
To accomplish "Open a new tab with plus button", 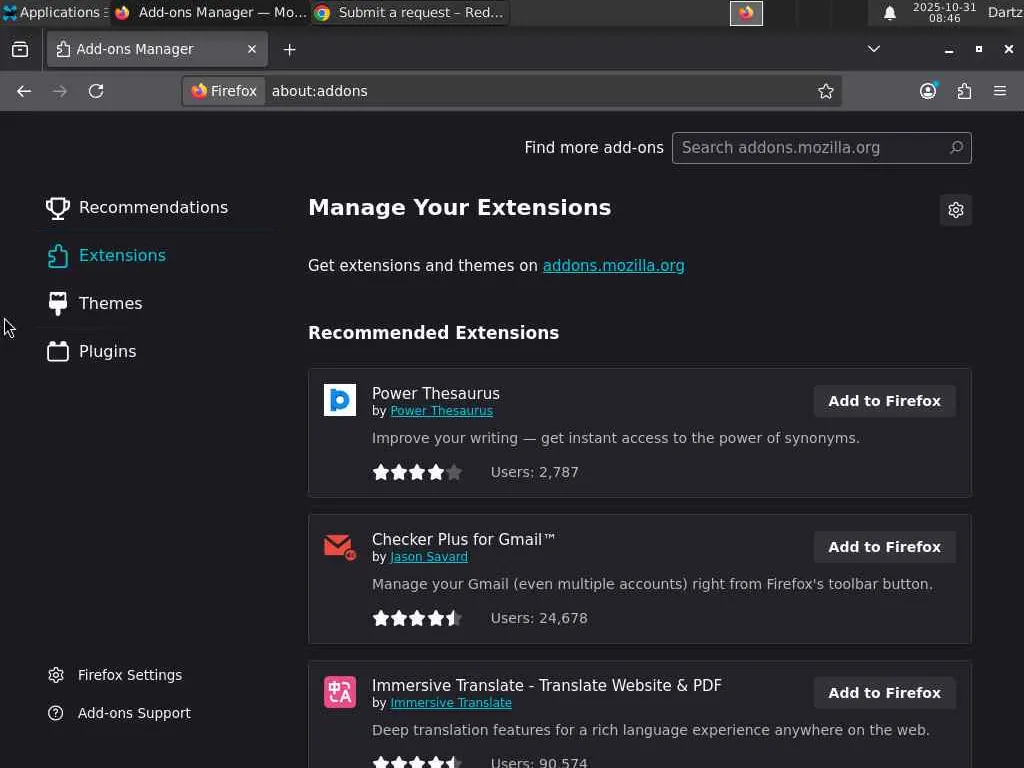I will click(289, 49).
